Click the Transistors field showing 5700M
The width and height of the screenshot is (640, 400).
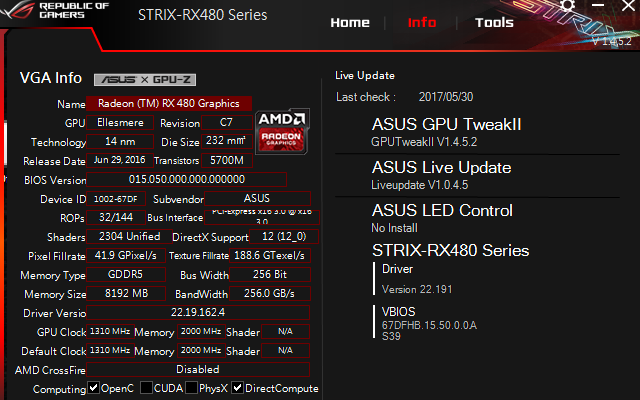click(227, 160)
